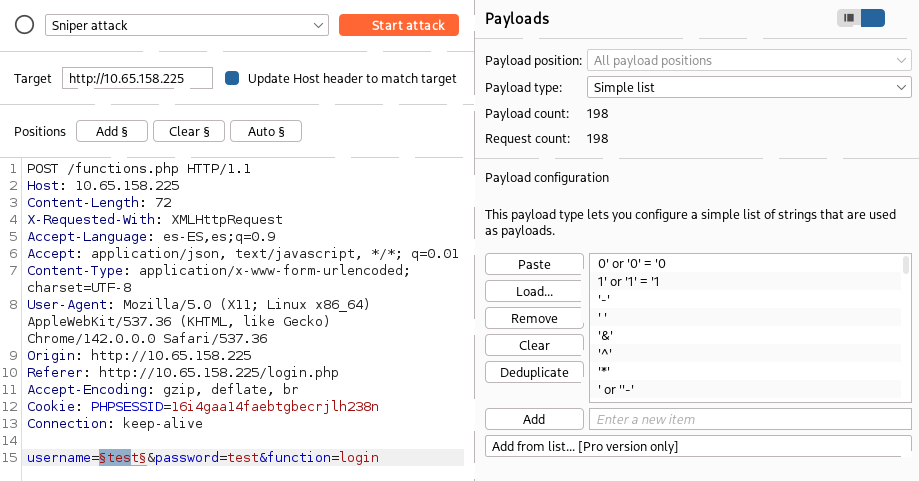Select the '^' payload row

coord(745,353)
